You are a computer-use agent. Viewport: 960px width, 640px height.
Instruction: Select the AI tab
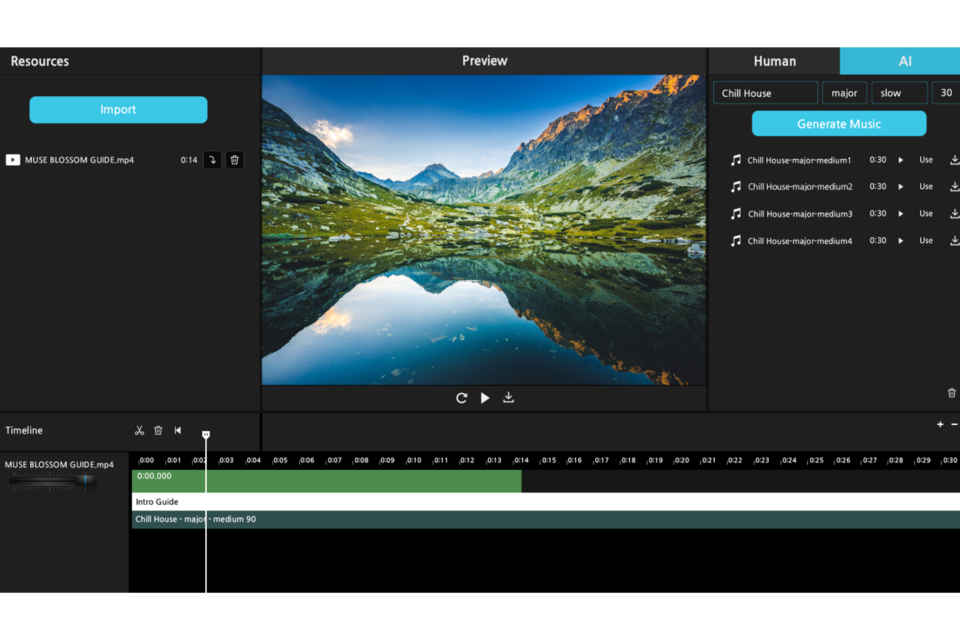click(x=904, y=61)
